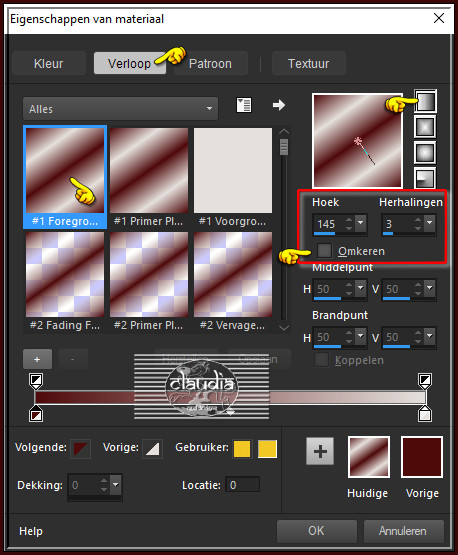Image resolution: width=458 pixels, height=555 pixels.
Task: Click the large plus add-to-palette button
Action: [x=320, y=451]
